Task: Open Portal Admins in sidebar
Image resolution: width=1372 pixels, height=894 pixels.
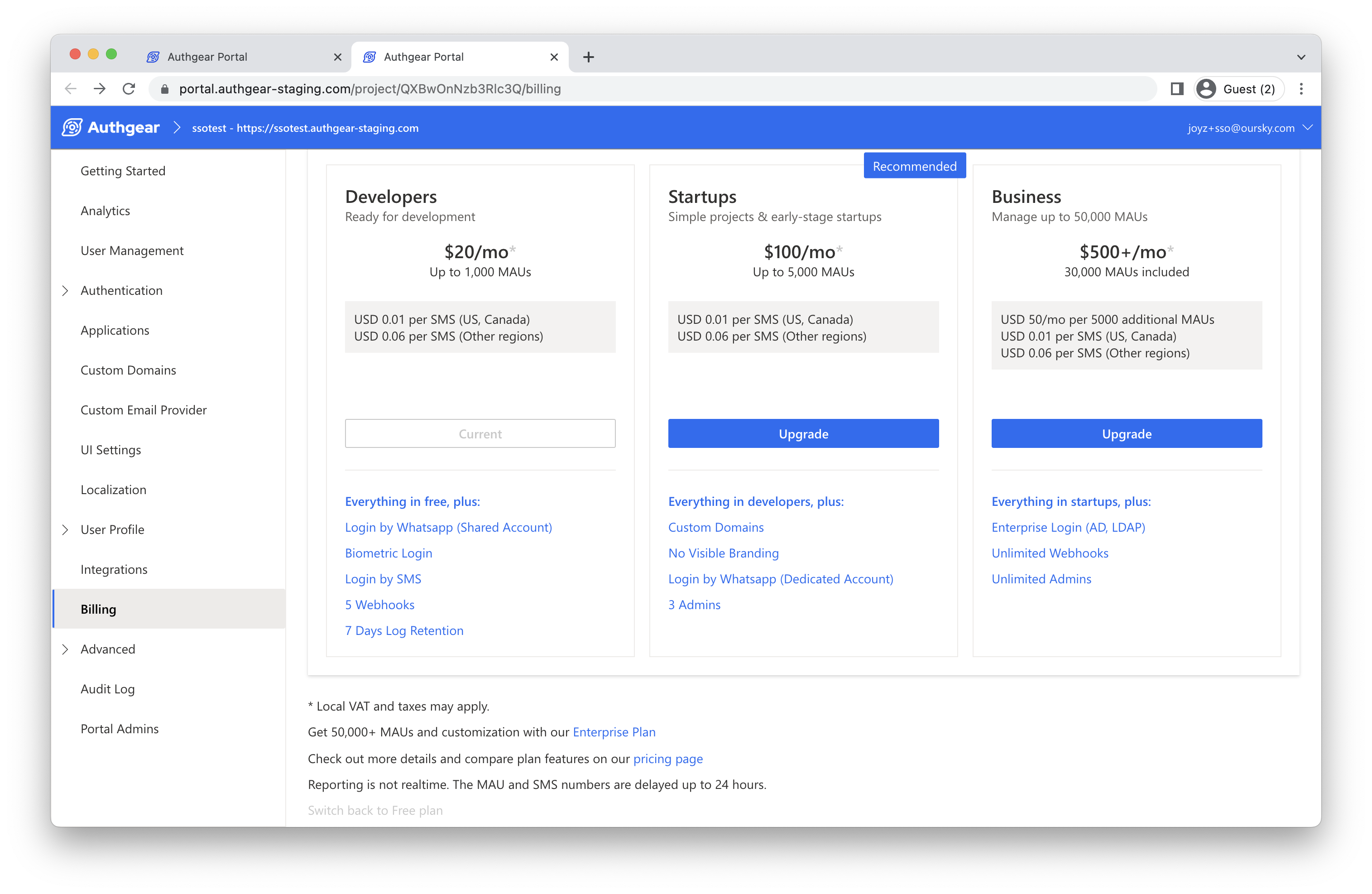Action: [x=120, y=729]
